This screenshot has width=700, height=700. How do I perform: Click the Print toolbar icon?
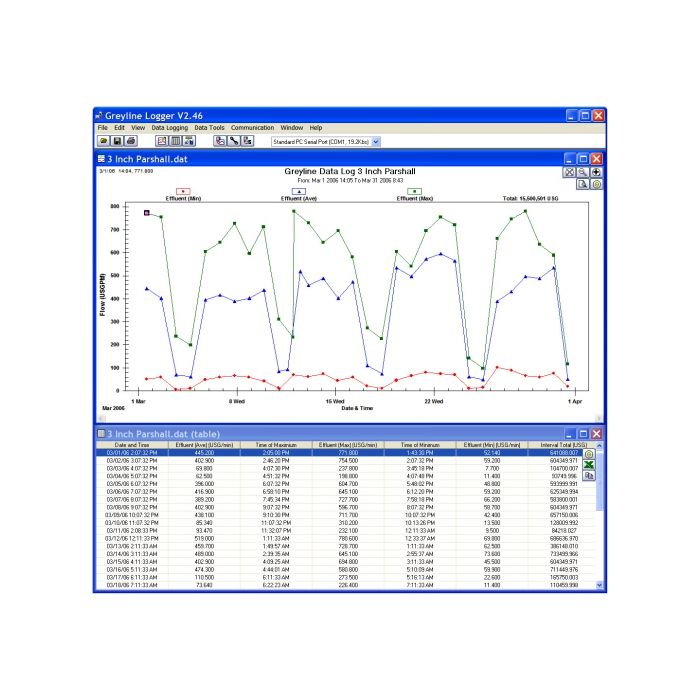click(131, 141)
